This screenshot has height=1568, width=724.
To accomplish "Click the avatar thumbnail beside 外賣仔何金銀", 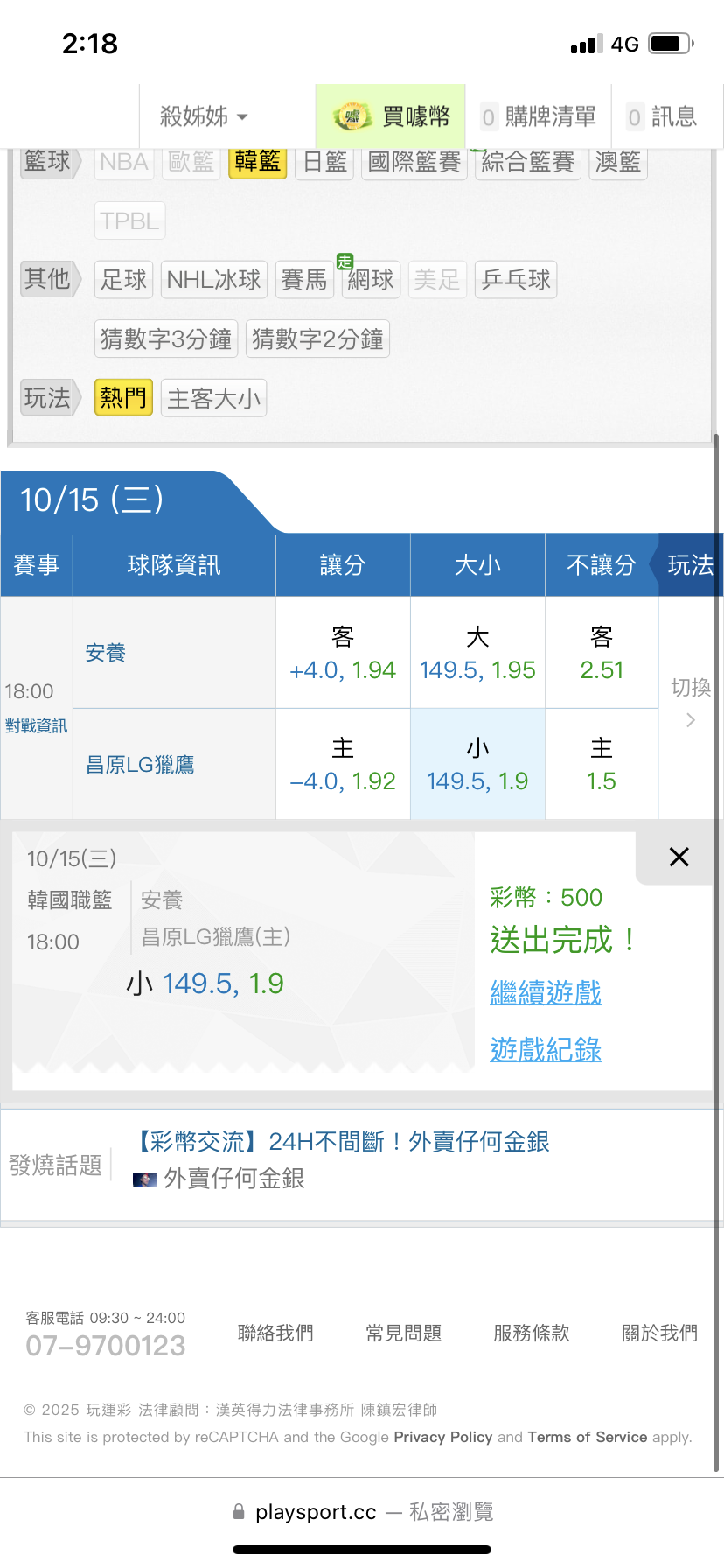I will pos(145,1179).
